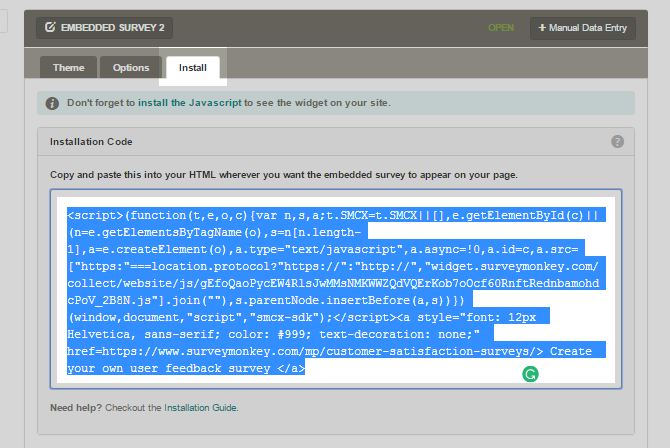
Task: Click the code line containing 'widget.surveymonkey.com/'
Action: click(333, 266)
